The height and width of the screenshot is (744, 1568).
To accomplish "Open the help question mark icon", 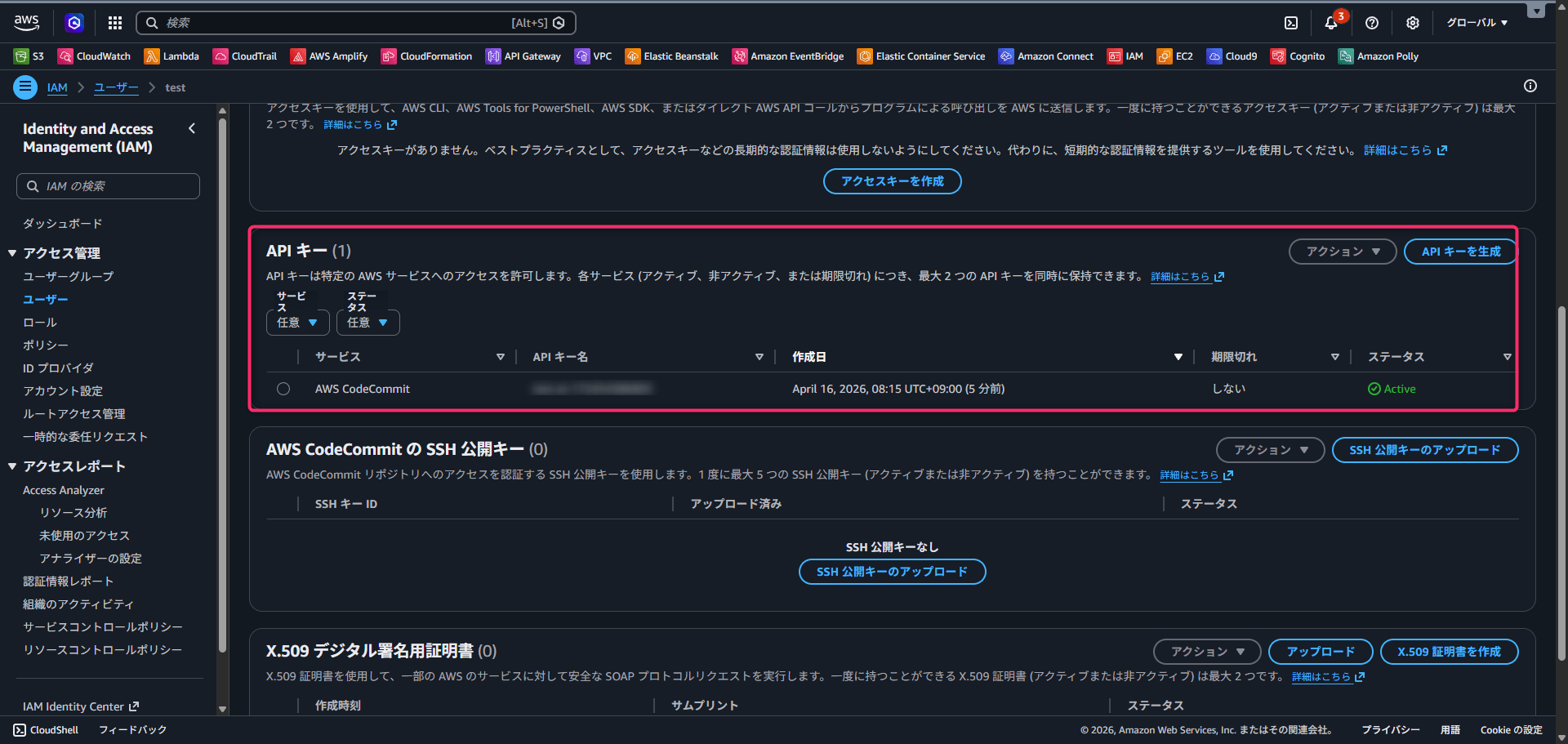I will pos(1372,23).
